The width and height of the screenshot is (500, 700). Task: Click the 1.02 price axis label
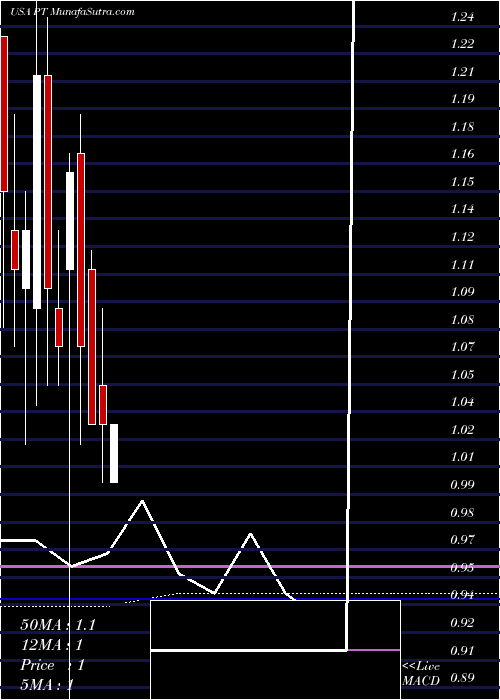click(462, 430)
